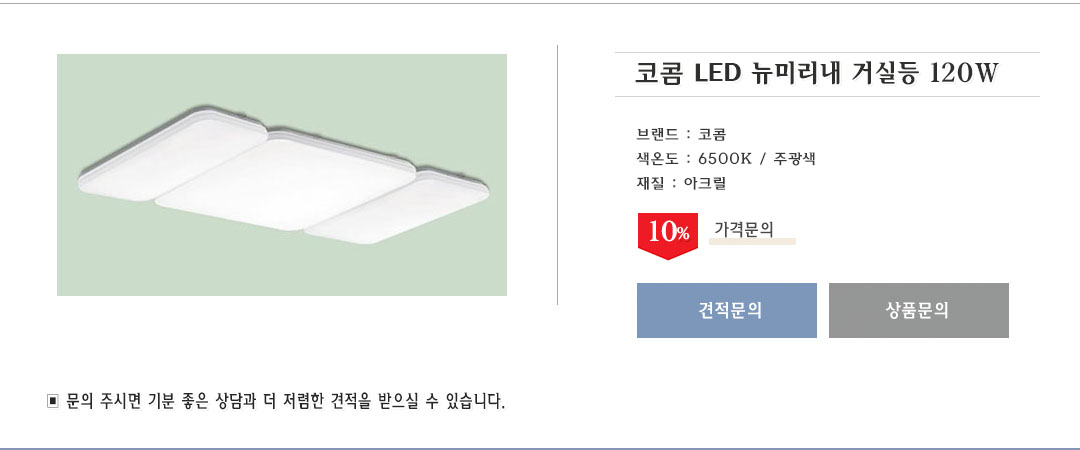Click the red 10% discount badge
The width and height of the screenshot is (1080, 450).
pos(667,233)
